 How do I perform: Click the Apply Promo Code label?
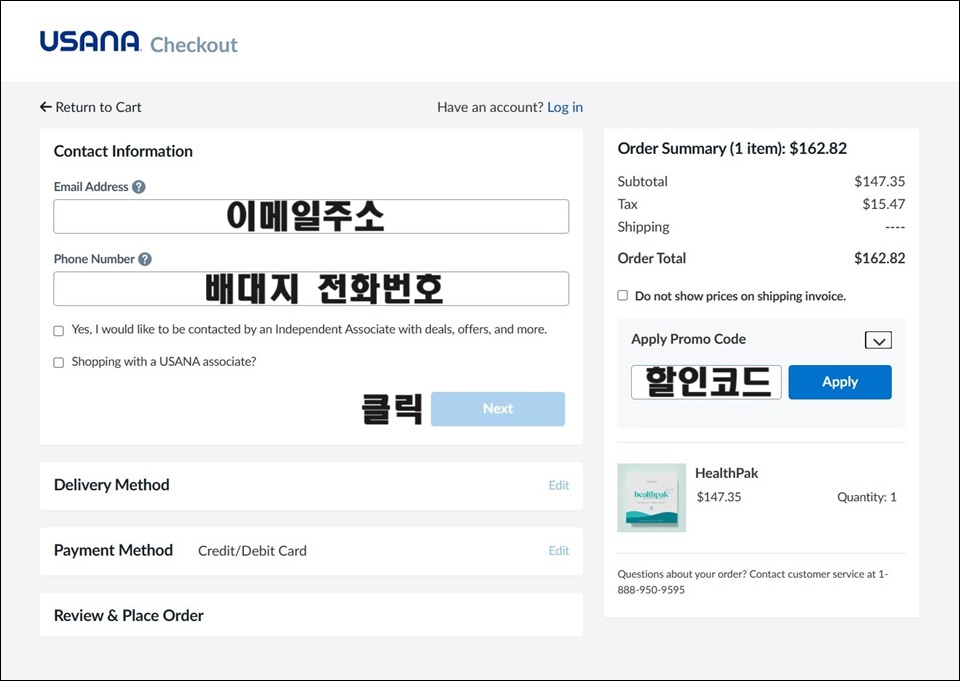(688, 339)
